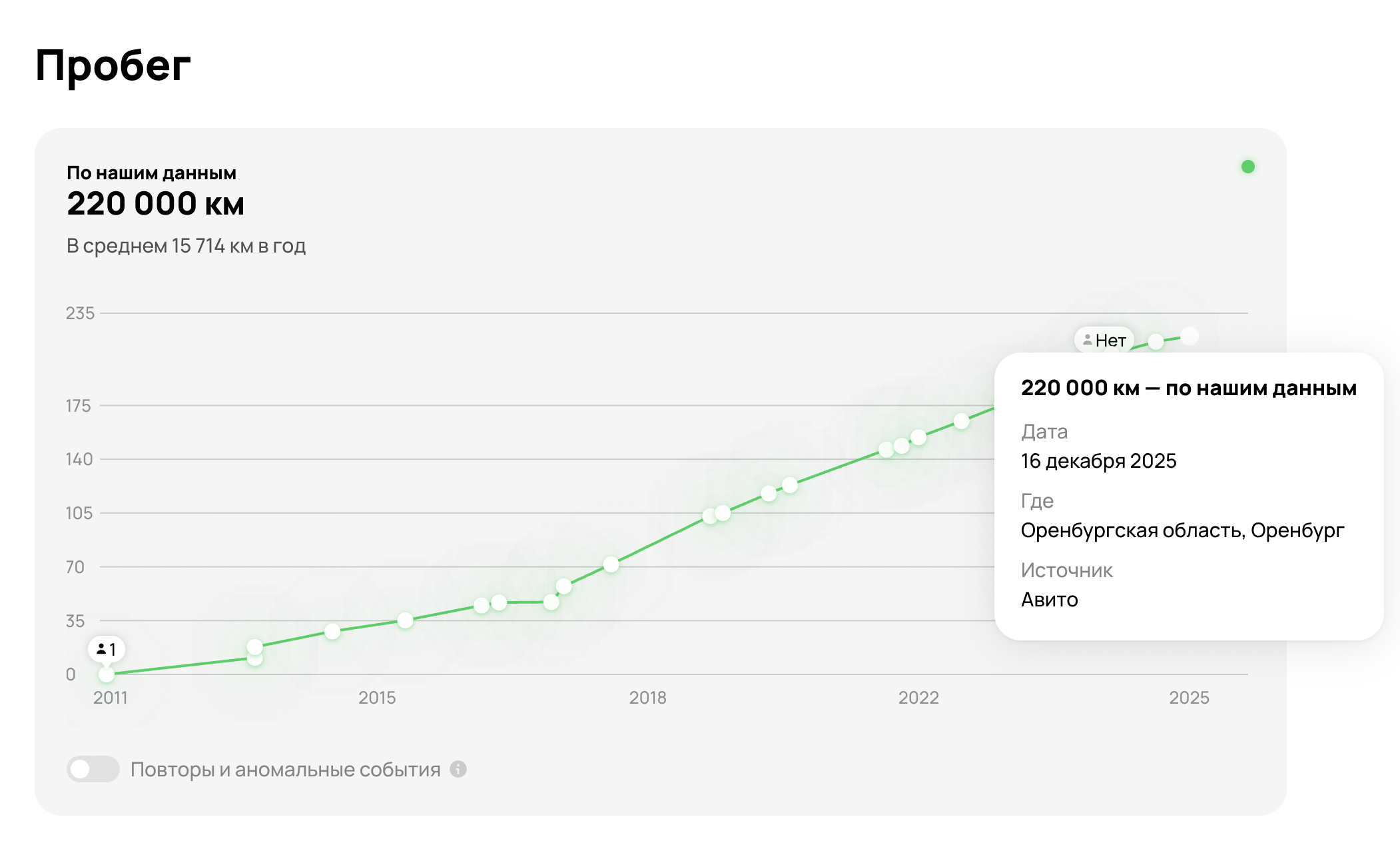
Task: Click the 235 label on the mileage axis
Action: click(80, 313)
